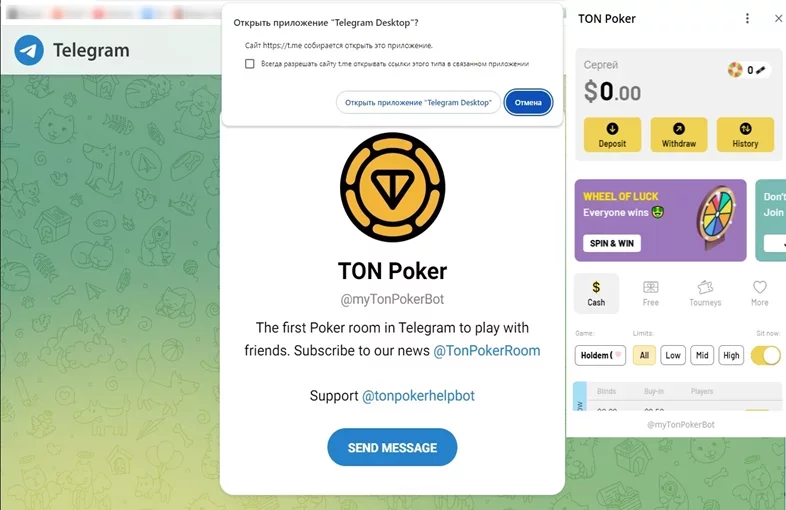Open the @TonPokerRoom link
This screenshot has width=786, height=510.
point(487,351)
